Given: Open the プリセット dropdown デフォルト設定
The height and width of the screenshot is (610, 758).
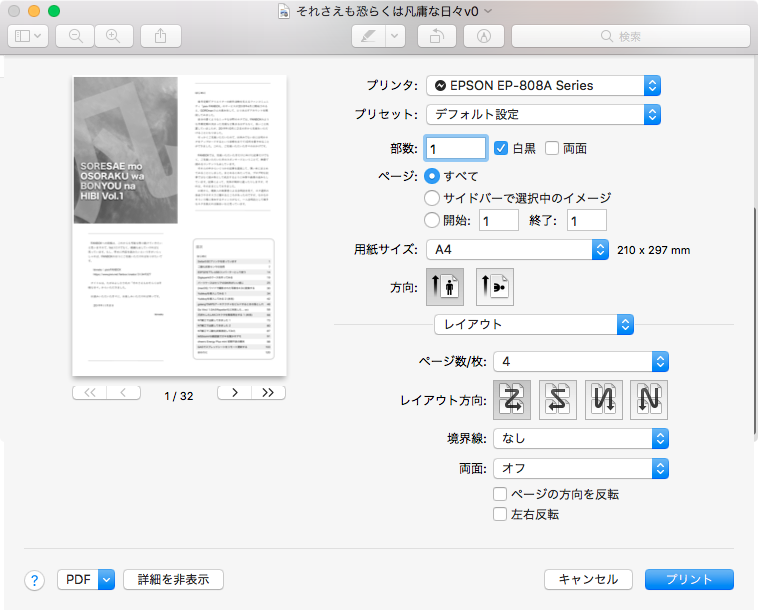Looking at the screenshot, I should pyautogui.click(x=543, y=115).
